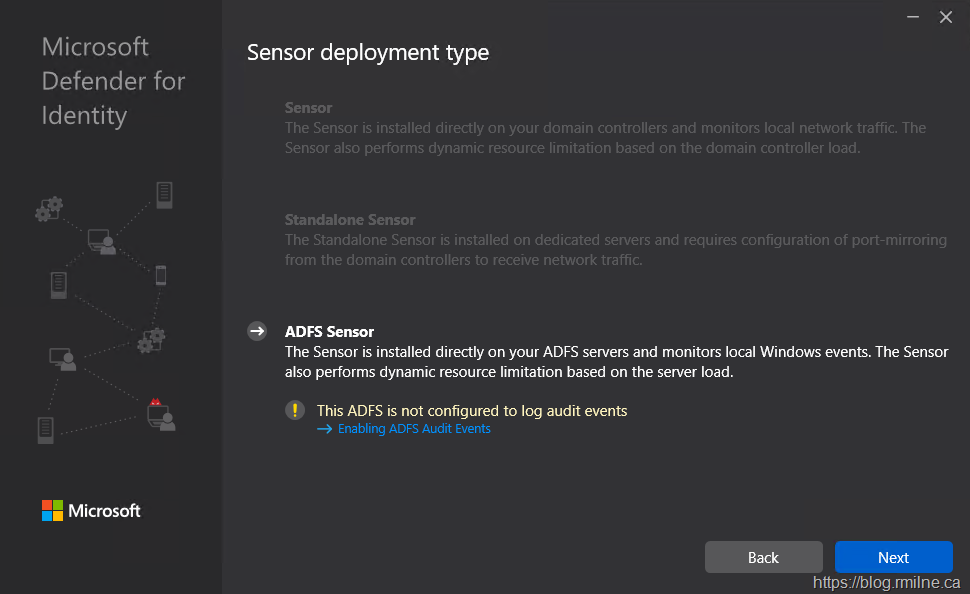Click the bottom-left server icon in diagram

(x=45, y=430)
